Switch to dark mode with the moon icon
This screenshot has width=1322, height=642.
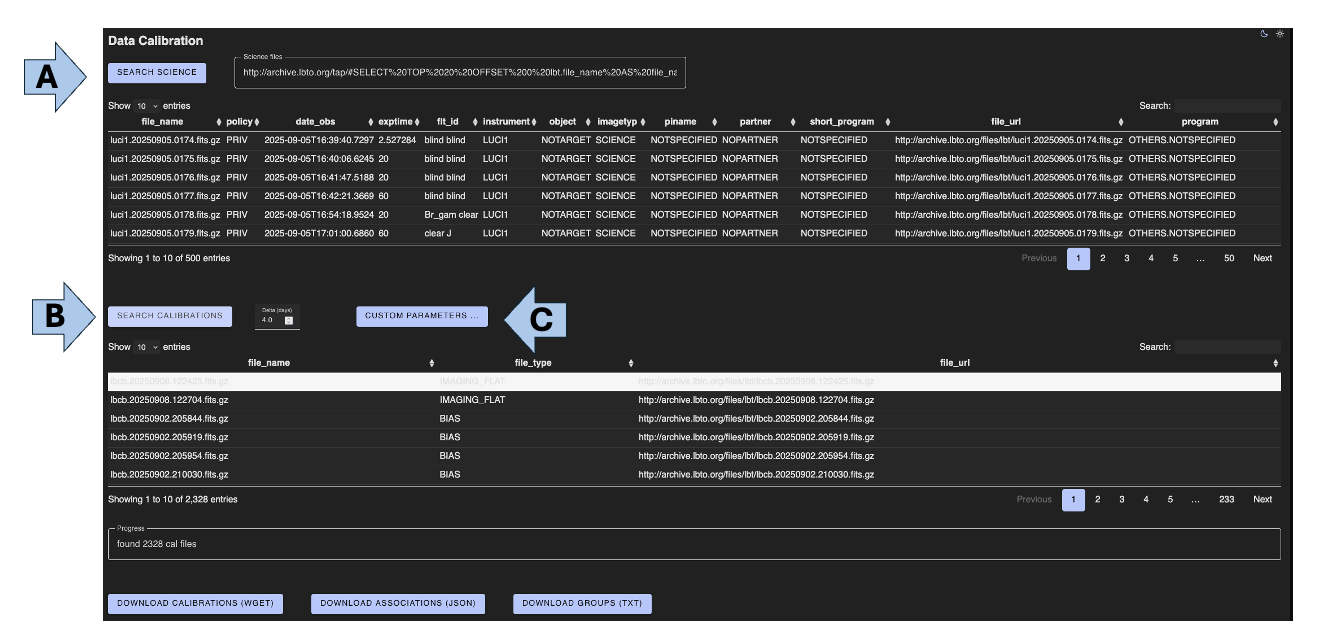[x=1264, y=34]
